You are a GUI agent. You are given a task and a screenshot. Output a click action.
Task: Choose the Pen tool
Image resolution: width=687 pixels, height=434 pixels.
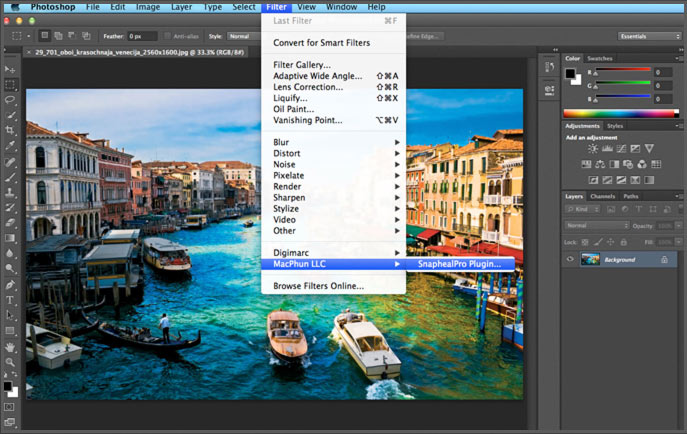pyautogui.click(x=11, y=285)
